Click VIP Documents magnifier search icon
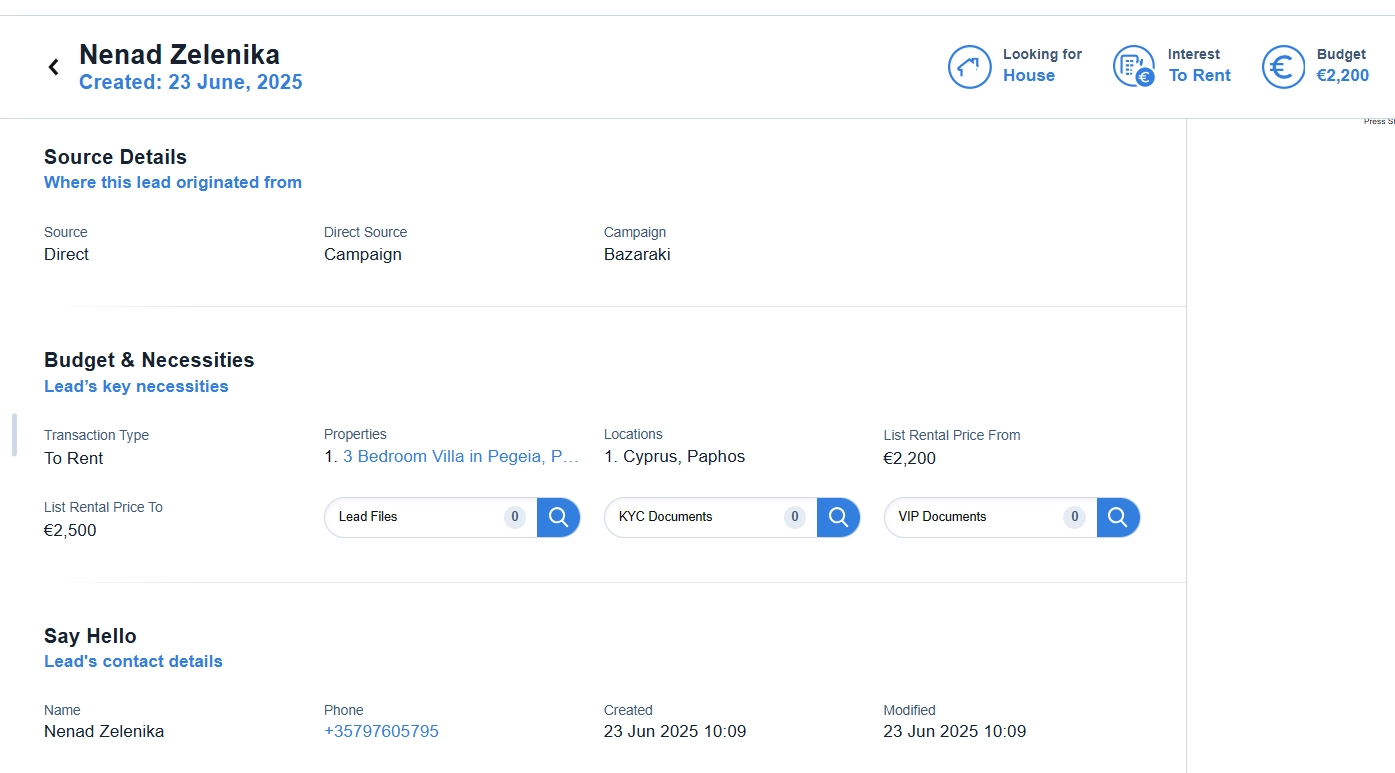 tap(1118, 517)
